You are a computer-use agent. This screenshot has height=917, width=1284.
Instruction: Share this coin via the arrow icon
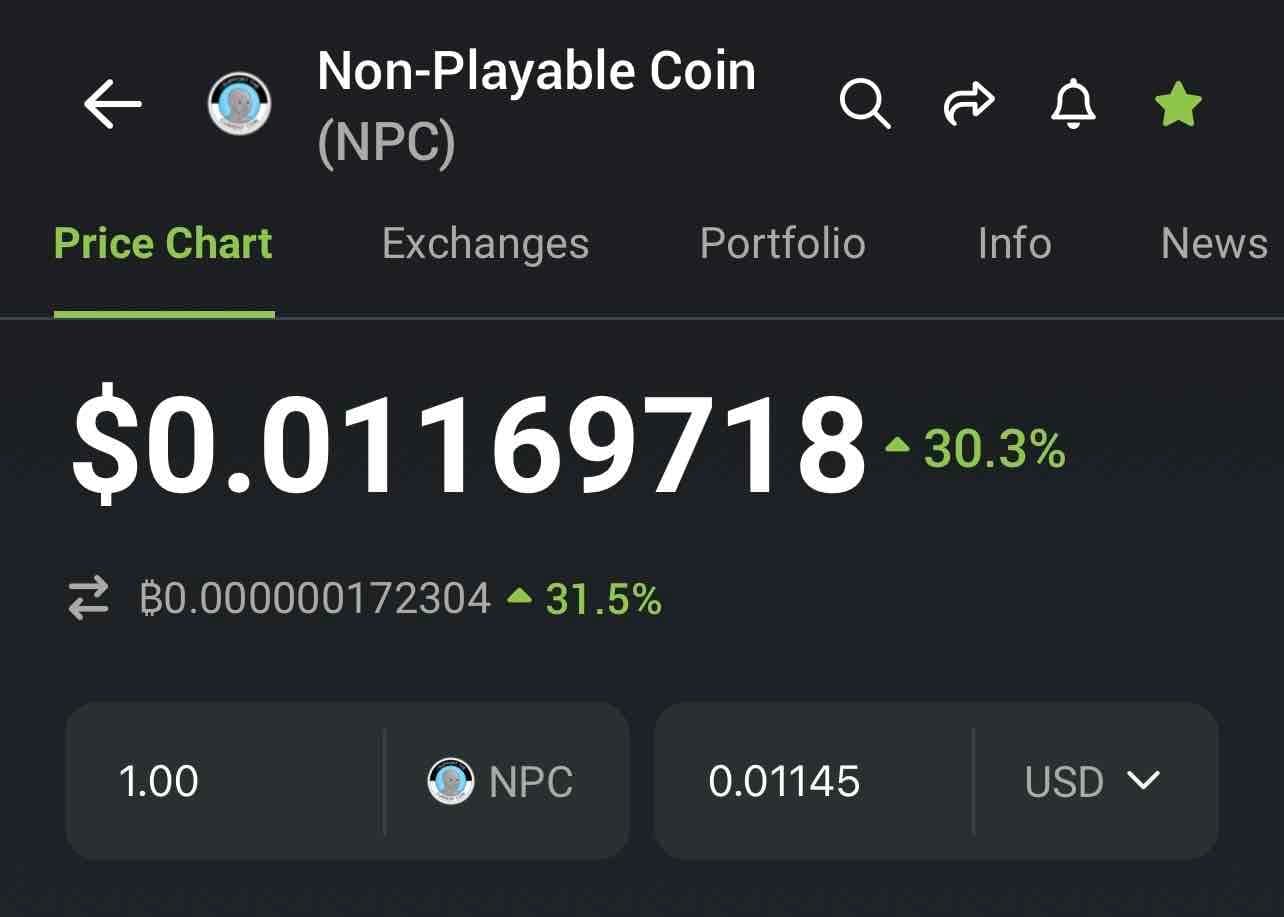click(969, 103)
